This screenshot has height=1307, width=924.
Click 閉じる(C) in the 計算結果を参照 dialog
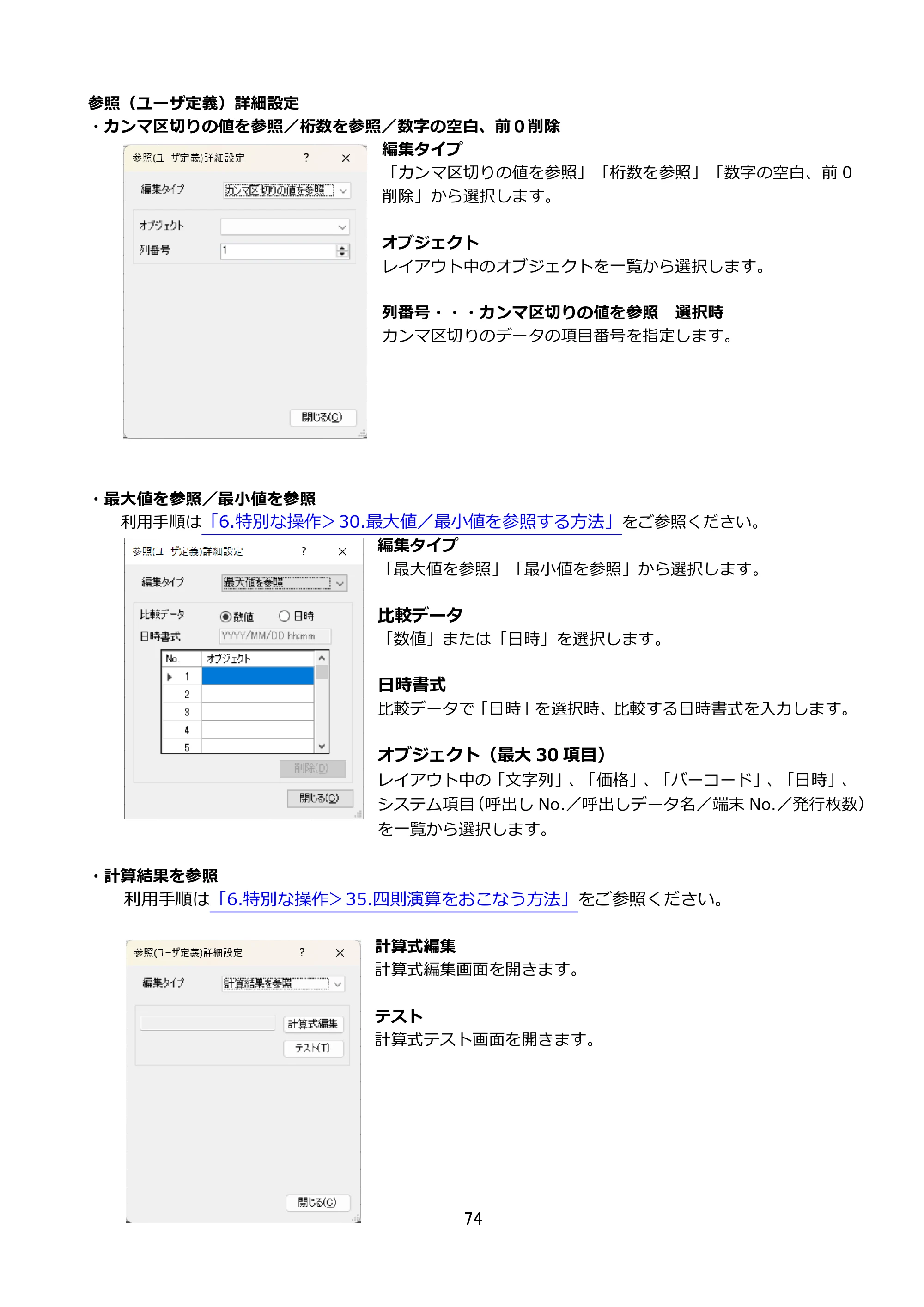click(318, 1202)
